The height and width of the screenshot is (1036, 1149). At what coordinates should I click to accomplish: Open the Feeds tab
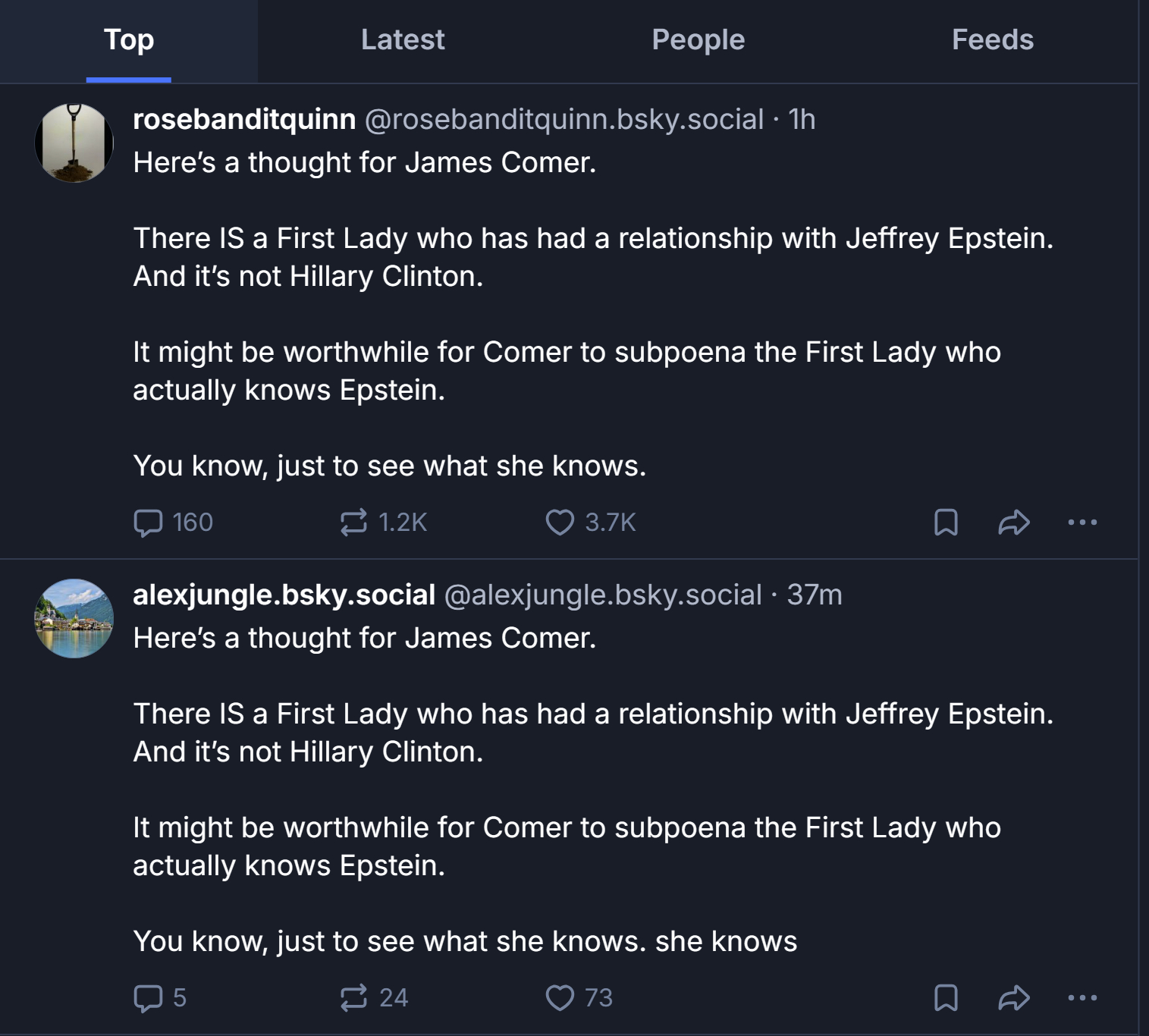(x=992, y=40)
